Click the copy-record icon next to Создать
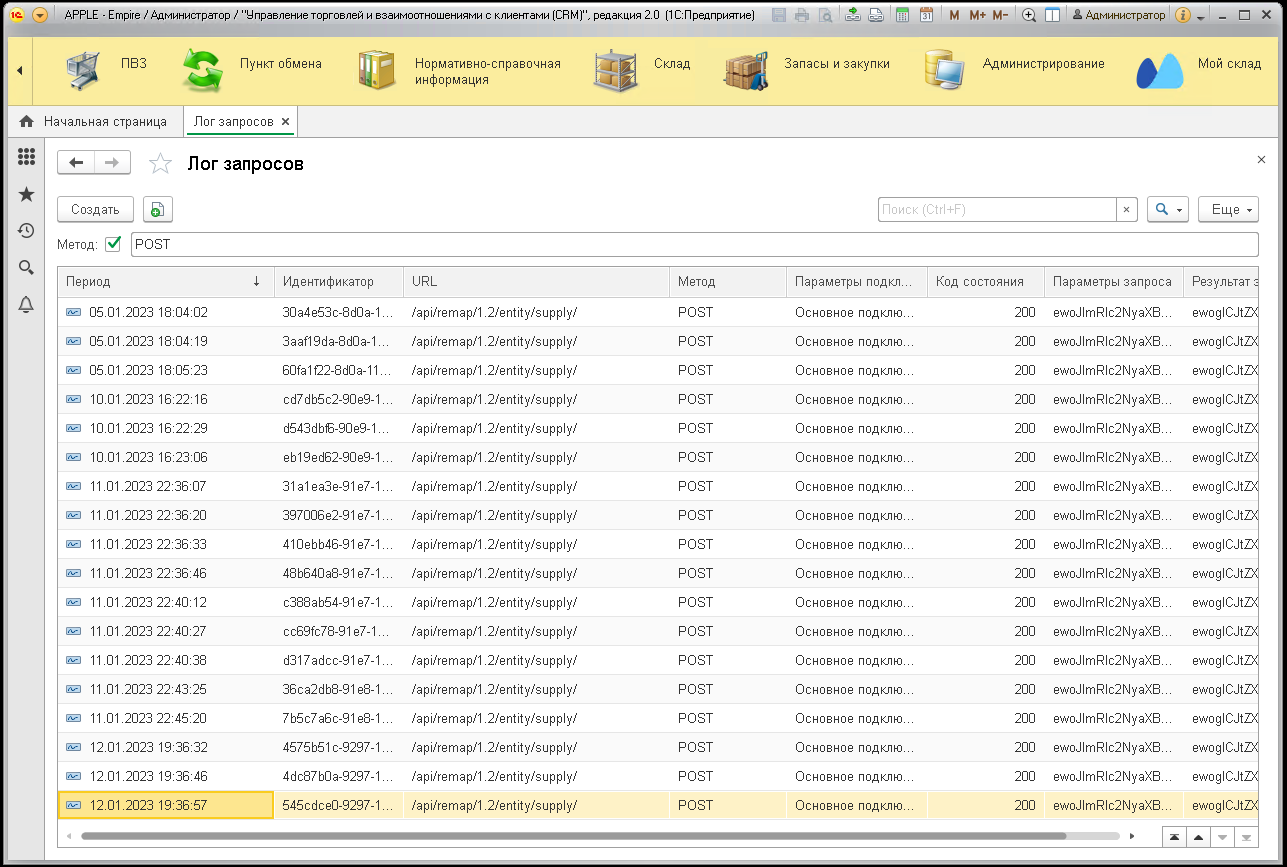Screen dimensions: 1287x867 point(158,209)
